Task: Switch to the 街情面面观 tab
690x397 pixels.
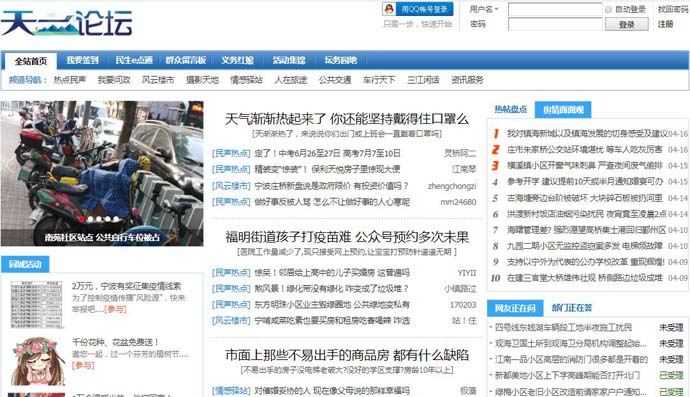Action: [x=563, y=110]
